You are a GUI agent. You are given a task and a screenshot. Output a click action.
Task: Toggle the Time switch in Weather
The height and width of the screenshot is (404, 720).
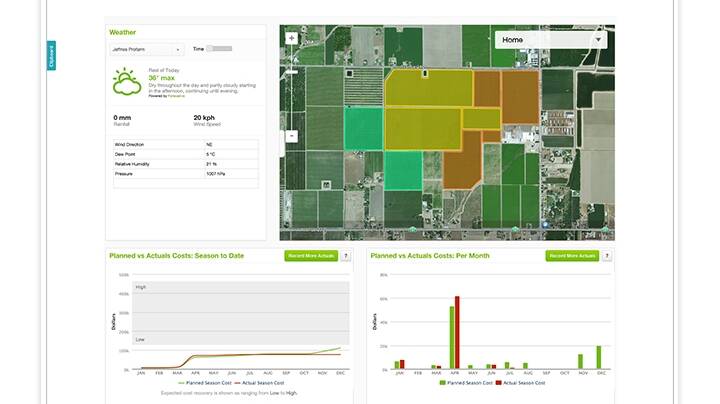tap(219, 48)
